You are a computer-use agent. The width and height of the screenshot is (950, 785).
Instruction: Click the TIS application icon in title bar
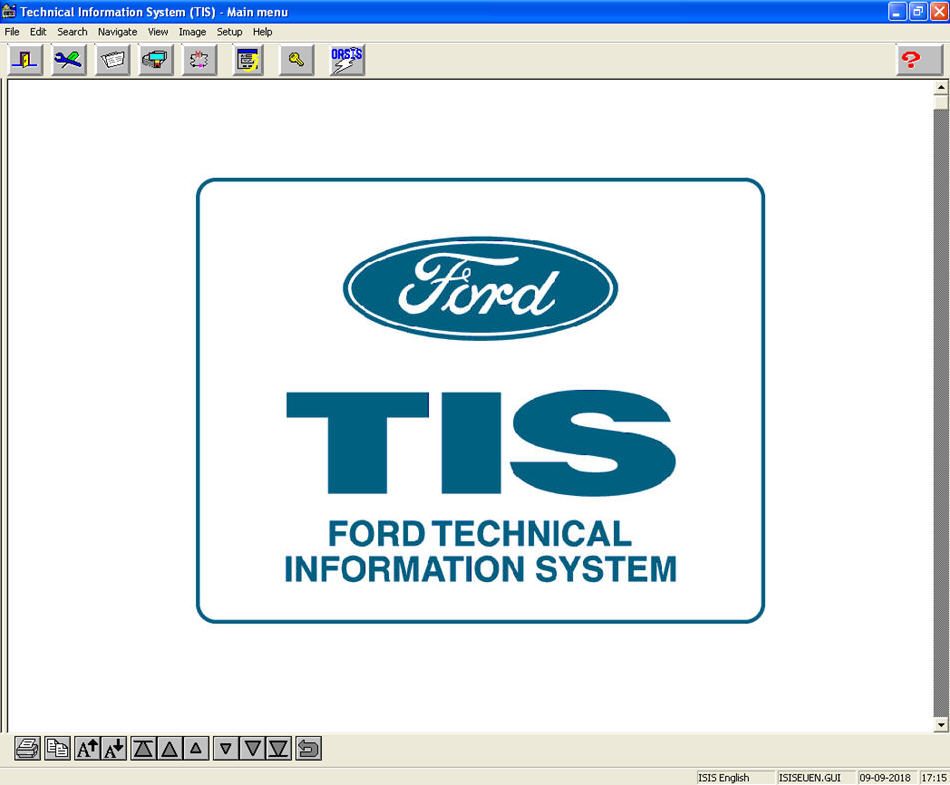(9, 11)
